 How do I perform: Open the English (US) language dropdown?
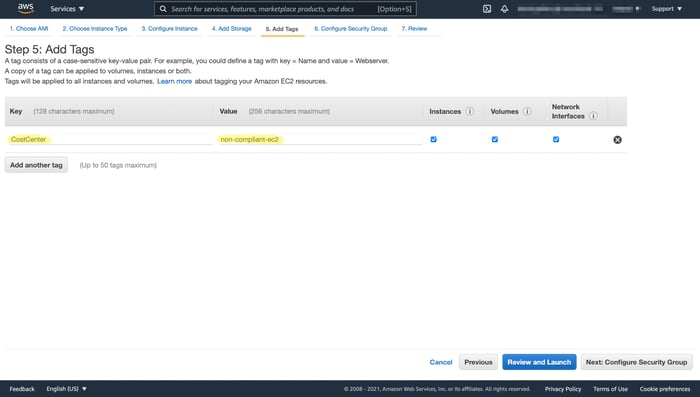click(67, 389)
